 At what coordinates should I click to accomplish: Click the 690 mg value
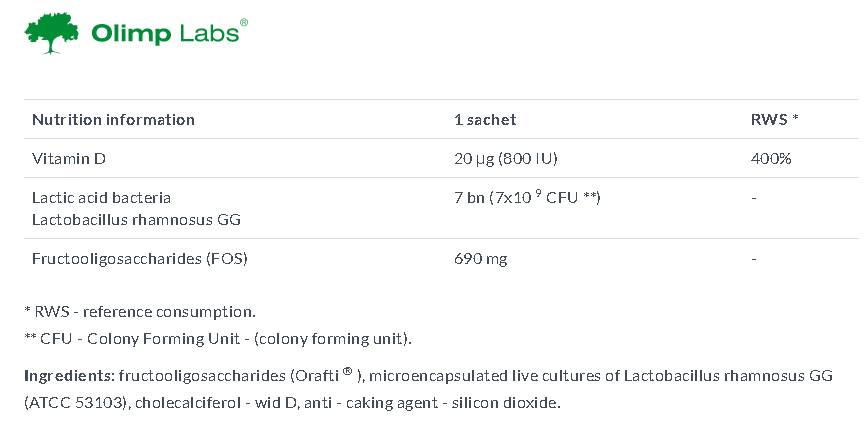click(x=480, y=258)
